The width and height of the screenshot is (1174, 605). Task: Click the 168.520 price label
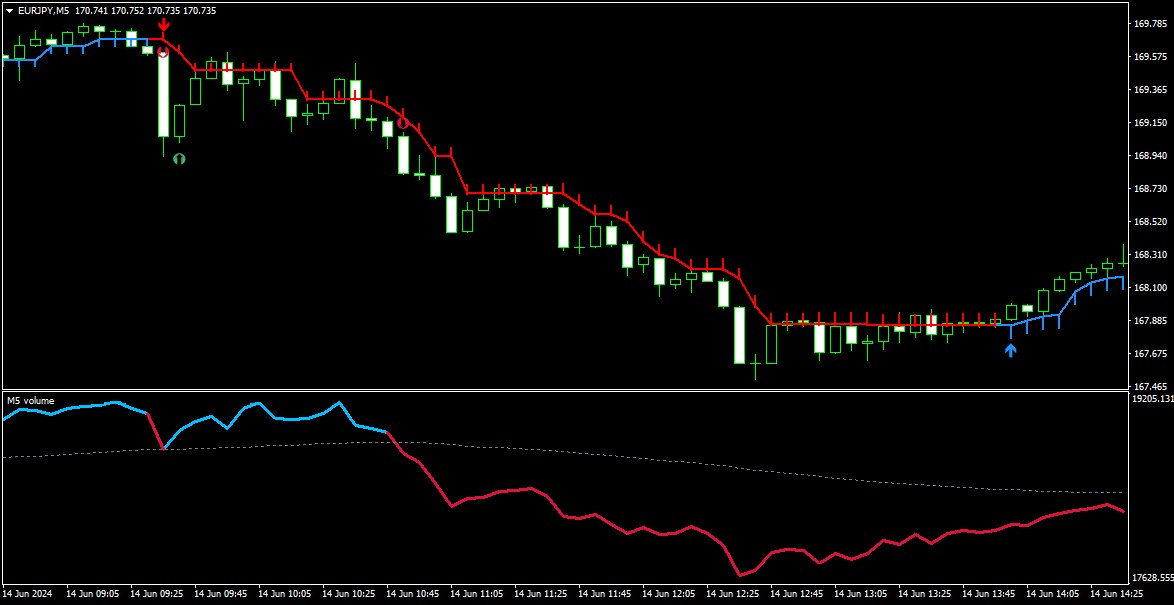click(x=1151, y=222)
